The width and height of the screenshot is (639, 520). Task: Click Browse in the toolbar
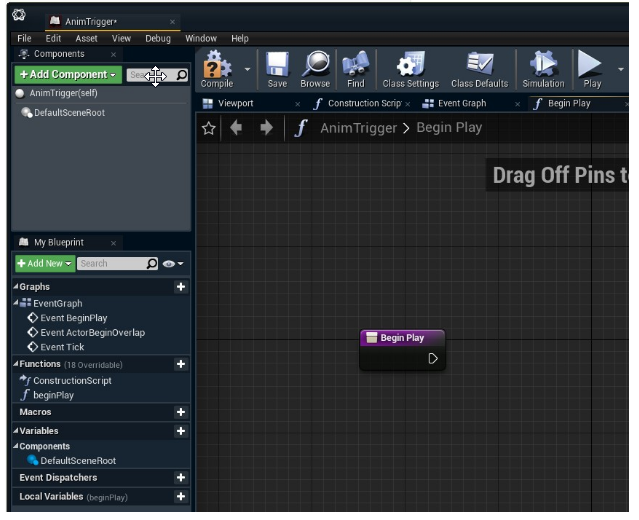coord(315,69)
